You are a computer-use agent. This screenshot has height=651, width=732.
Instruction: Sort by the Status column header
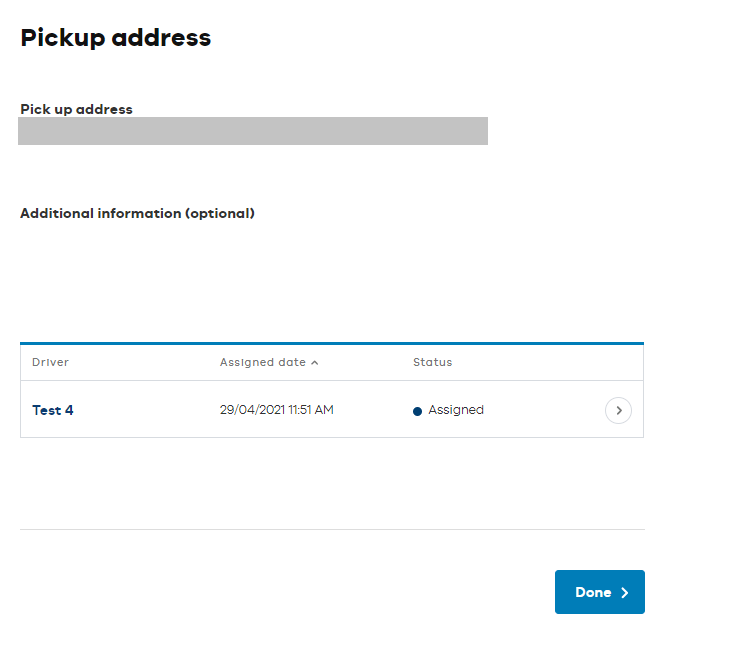pos(432,362)
